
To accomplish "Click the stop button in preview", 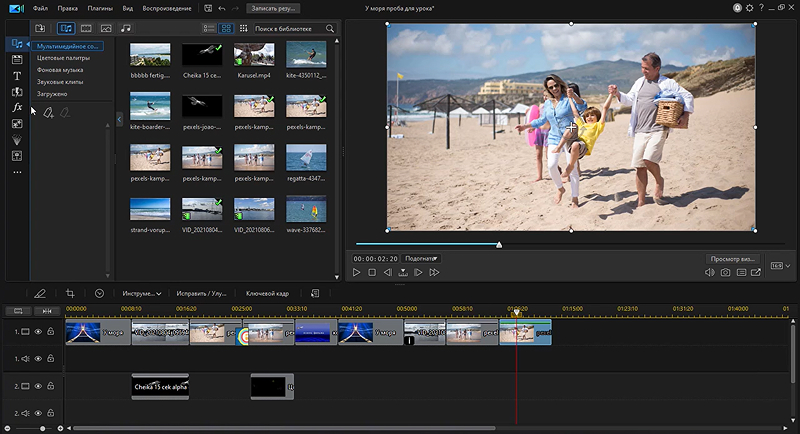I will 372,273.
